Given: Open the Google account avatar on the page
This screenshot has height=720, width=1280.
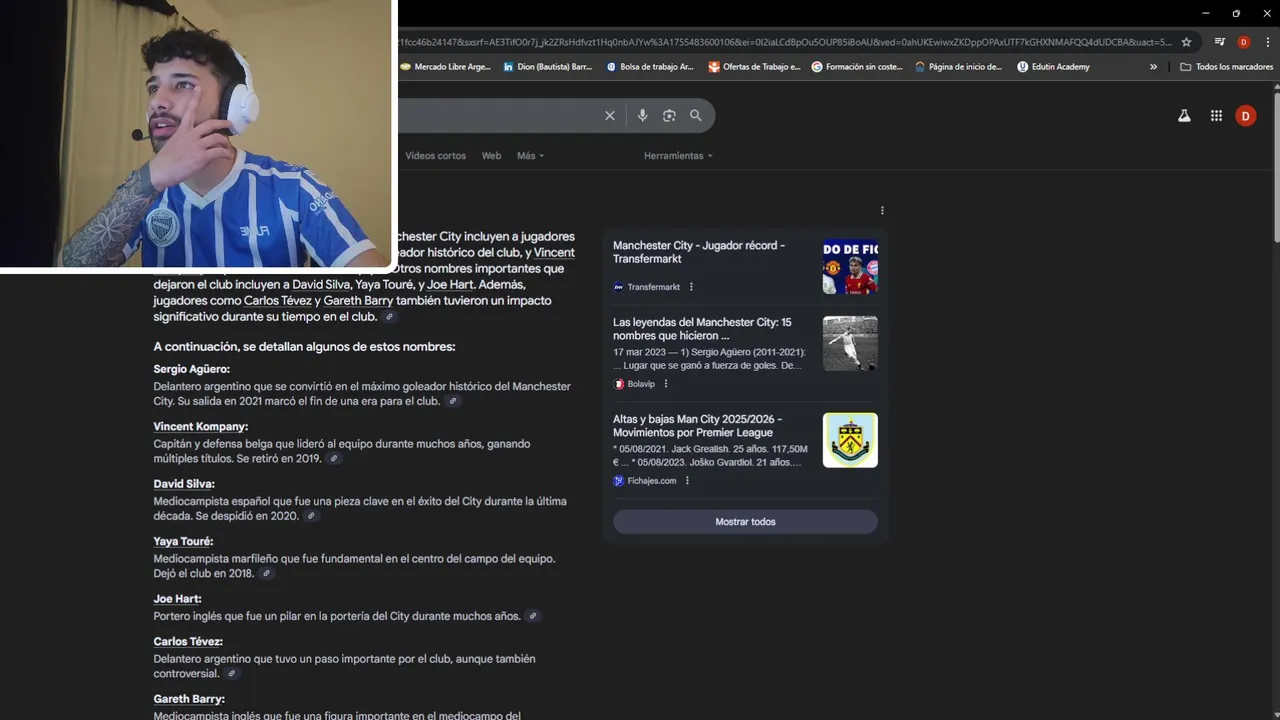Looking at the screenshot, I should 1245,116.
